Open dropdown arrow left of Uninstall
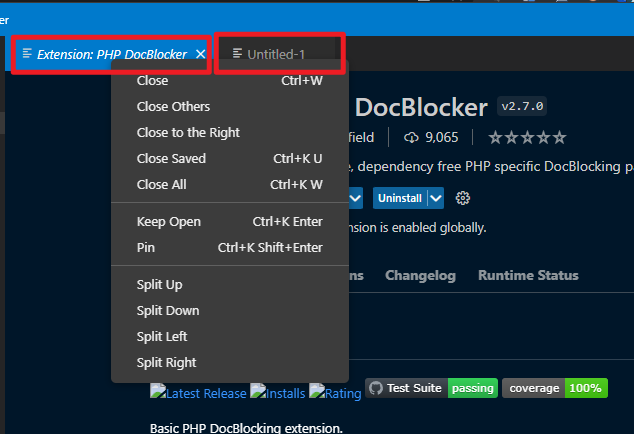The width and height of the screenshot is (634, 434). click(355, 198)
